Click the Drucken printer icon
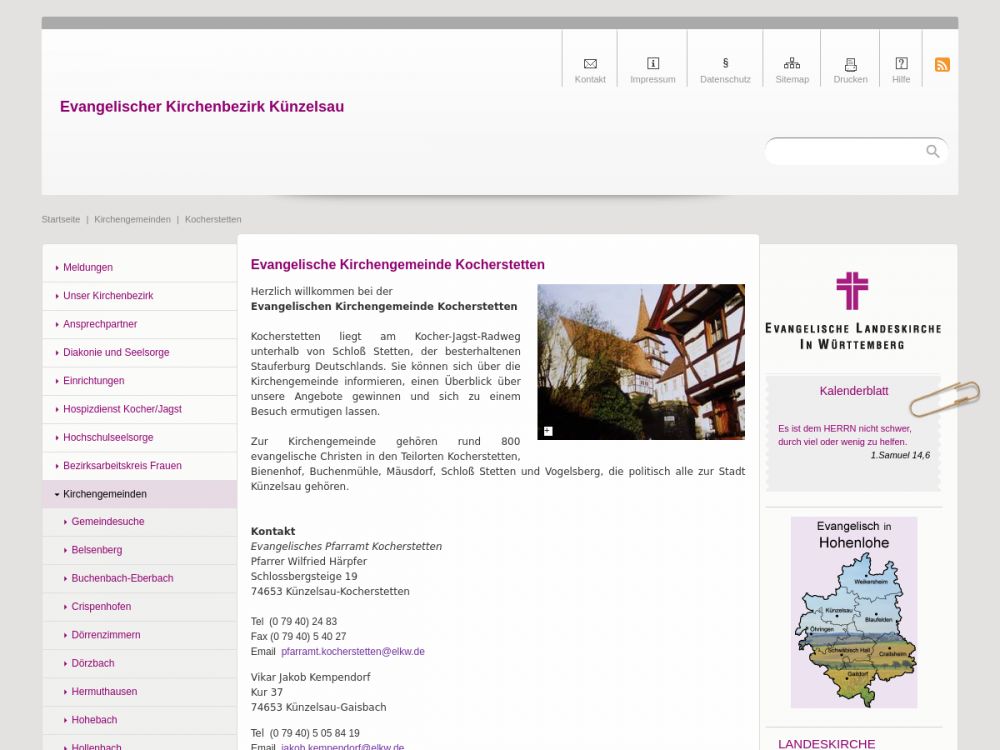Viewport: 1000px width, 750px height. pos(851,64)
